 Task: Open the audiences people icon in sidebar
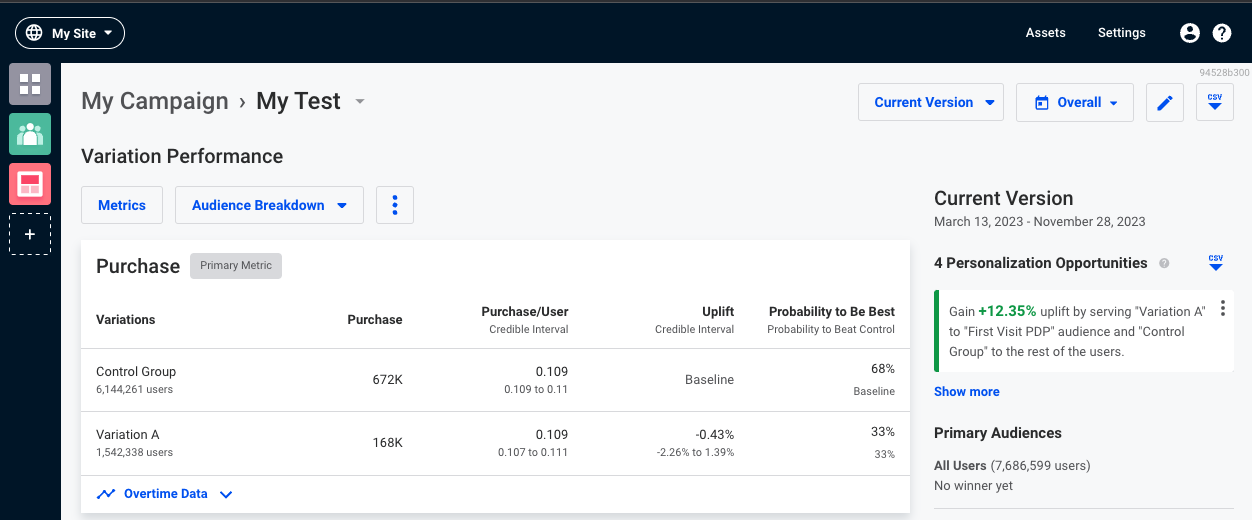click(30, 134)
